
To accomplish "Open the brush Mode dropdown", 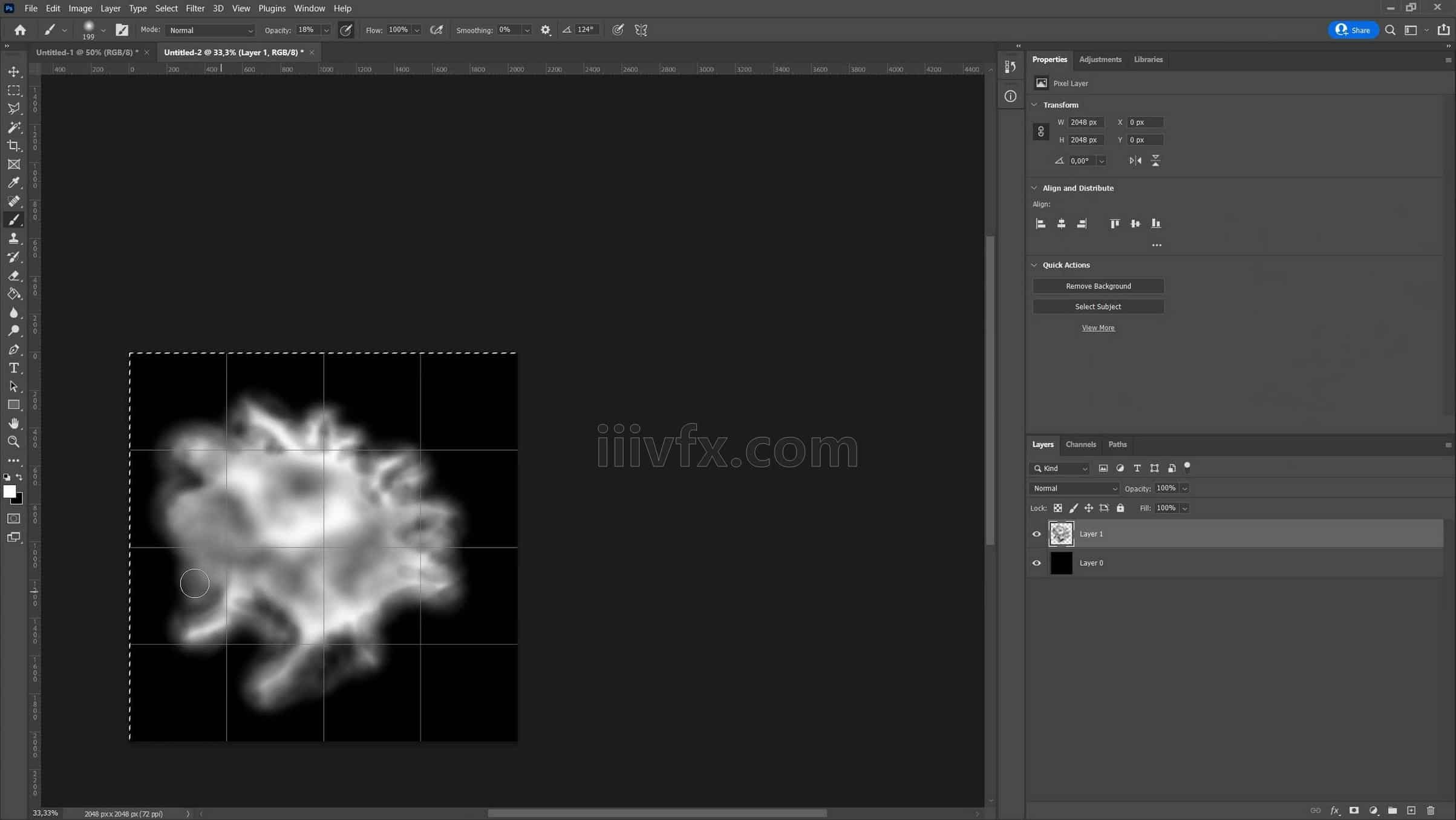I will [211, 30].
